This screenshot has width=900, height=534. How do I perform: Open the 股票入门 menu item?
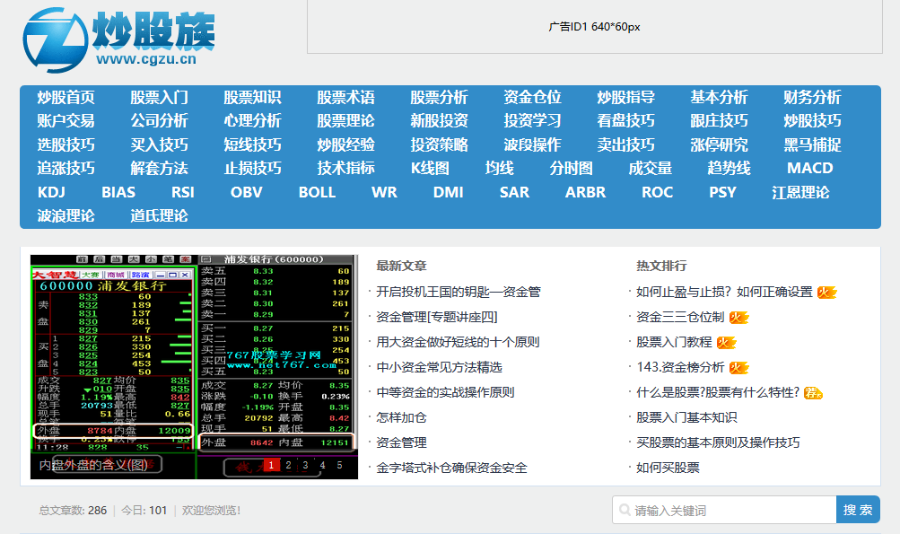pos(159,97)
